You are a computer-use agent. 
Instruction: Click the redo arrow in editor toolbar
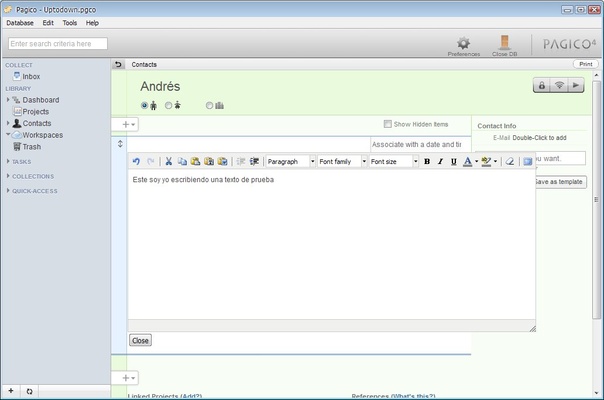coord(151,161)
